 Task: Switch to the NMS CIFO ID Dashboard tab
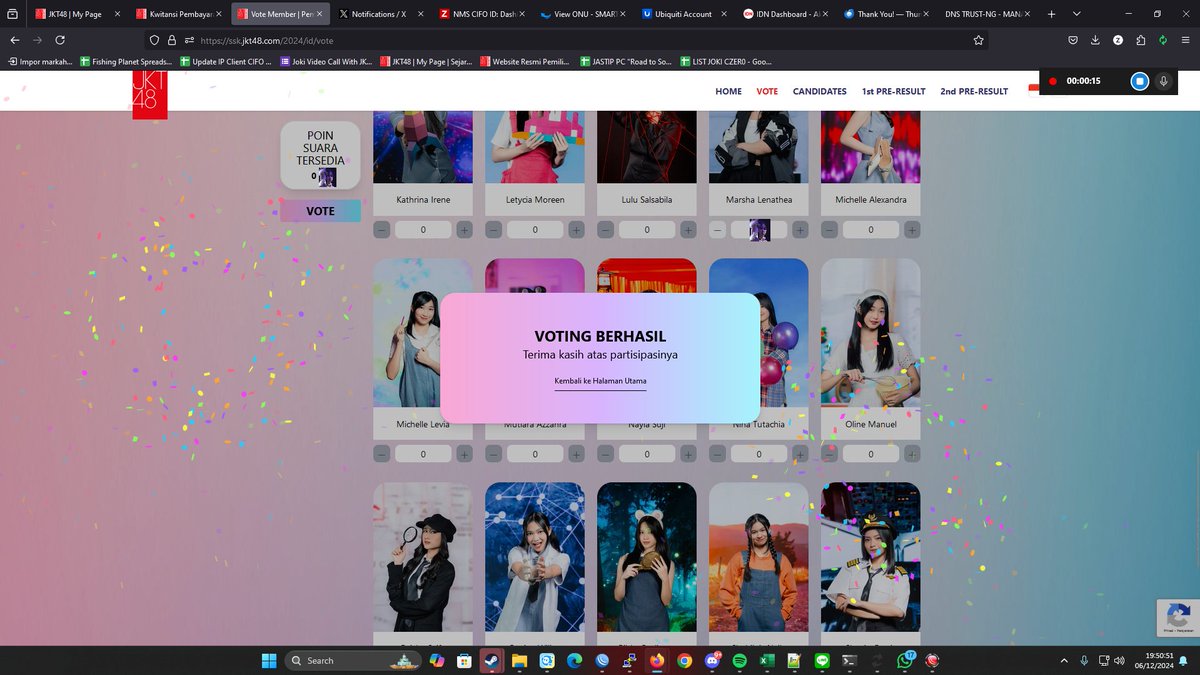(x=483, y=14)
